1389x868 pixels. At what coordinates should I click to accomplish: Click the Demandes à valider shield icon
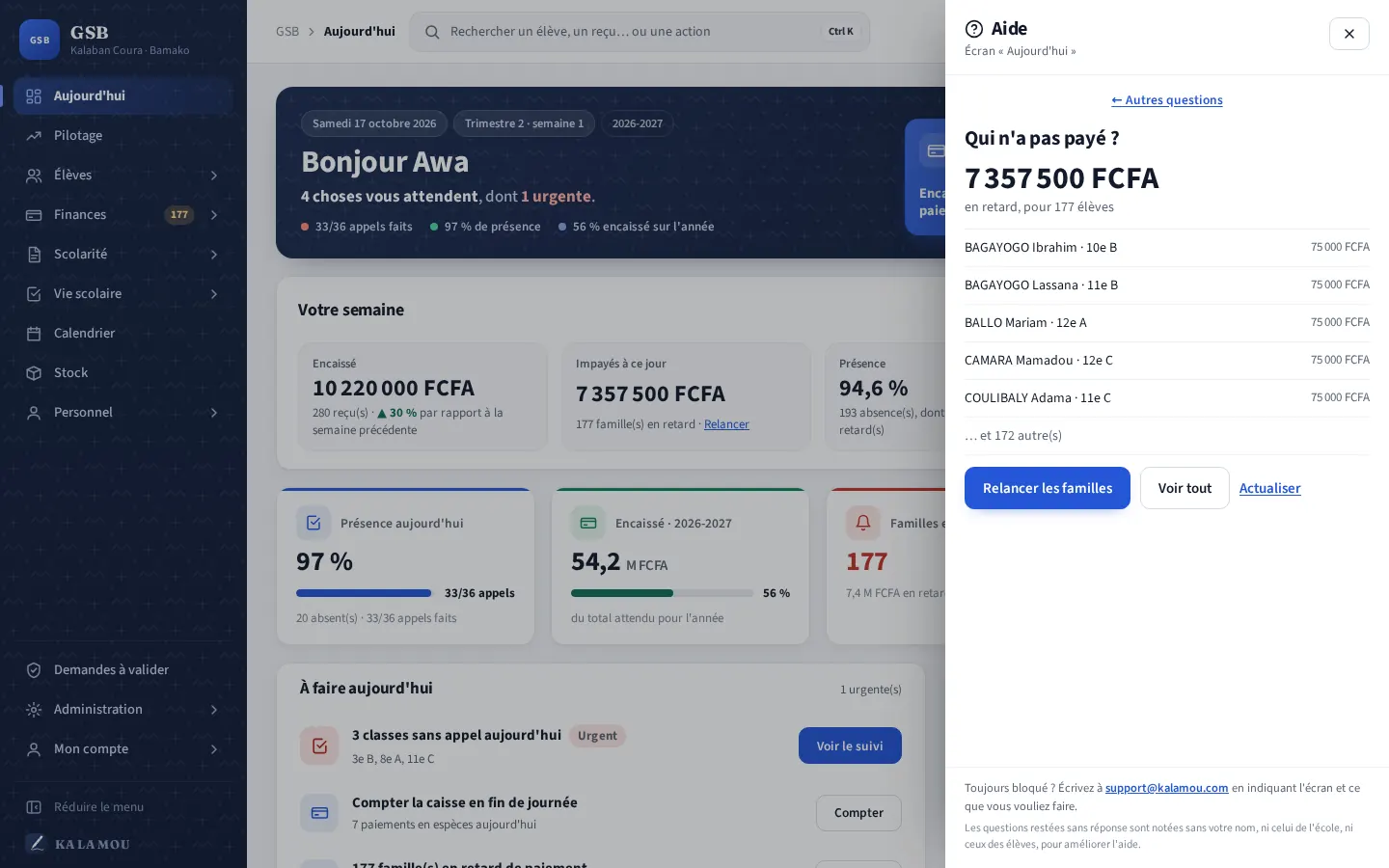tap(34, 670)
